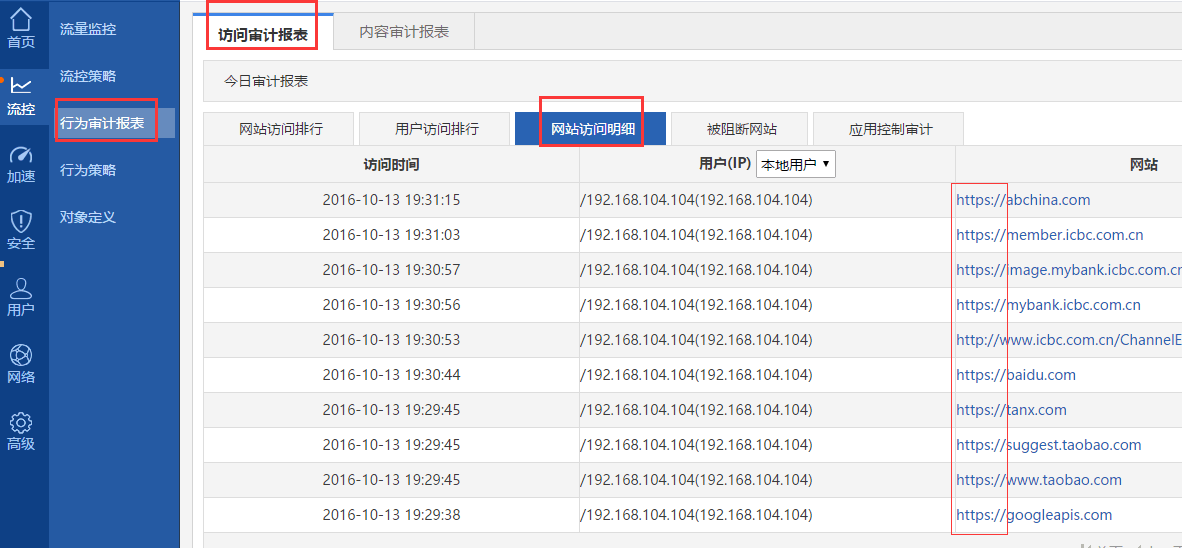This screenshot has width=1182, height=548.
Task: Click the https://www.taobao.com link
Action: [1039, 480]
